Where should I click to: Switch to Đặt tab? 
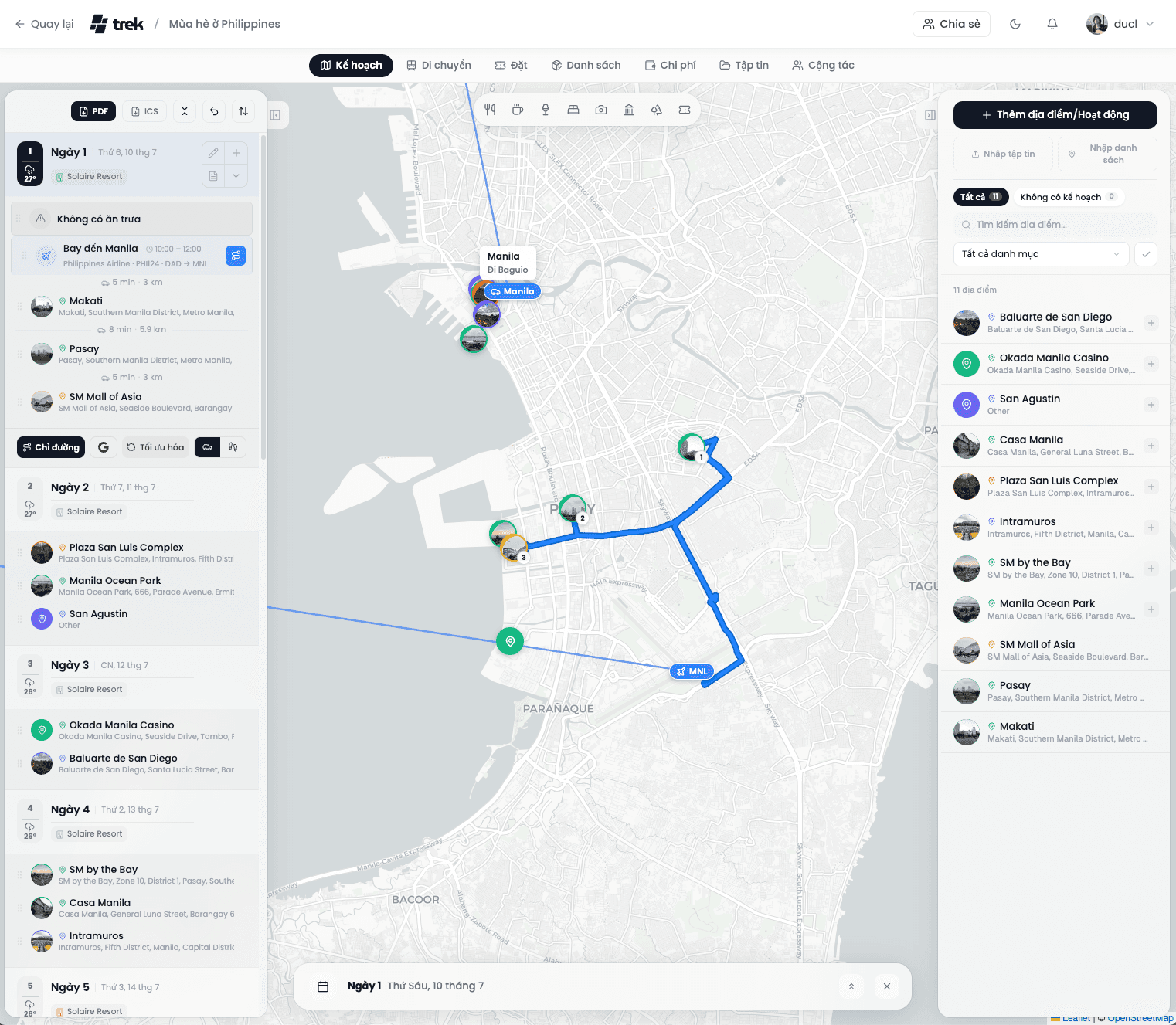[x=511, y=66]
